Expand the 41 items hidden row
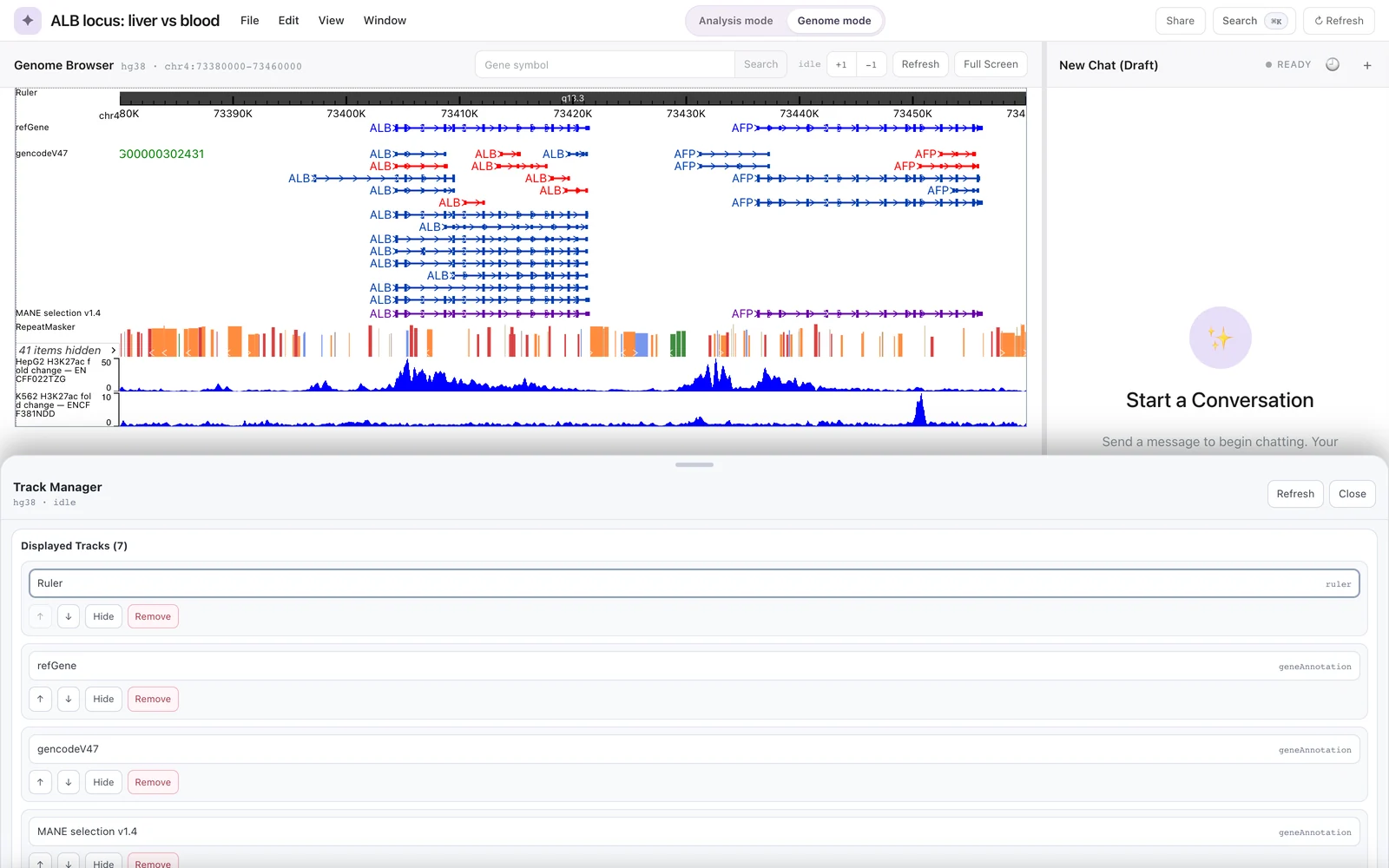 pyautogui.click(x=66, y=350)
